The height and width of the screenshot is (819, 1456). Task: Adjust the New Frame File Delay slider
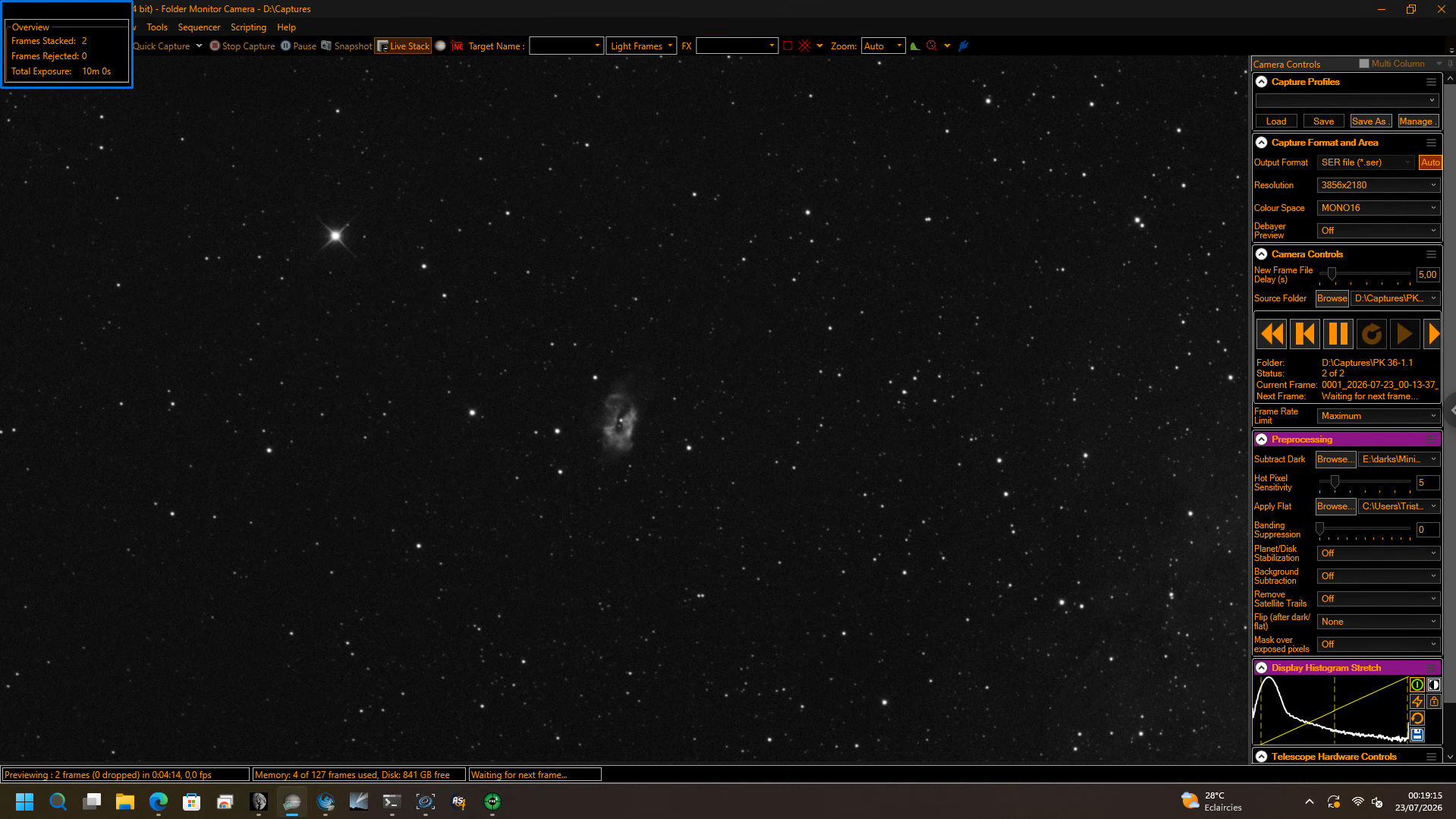click(x=1332, y=274)
